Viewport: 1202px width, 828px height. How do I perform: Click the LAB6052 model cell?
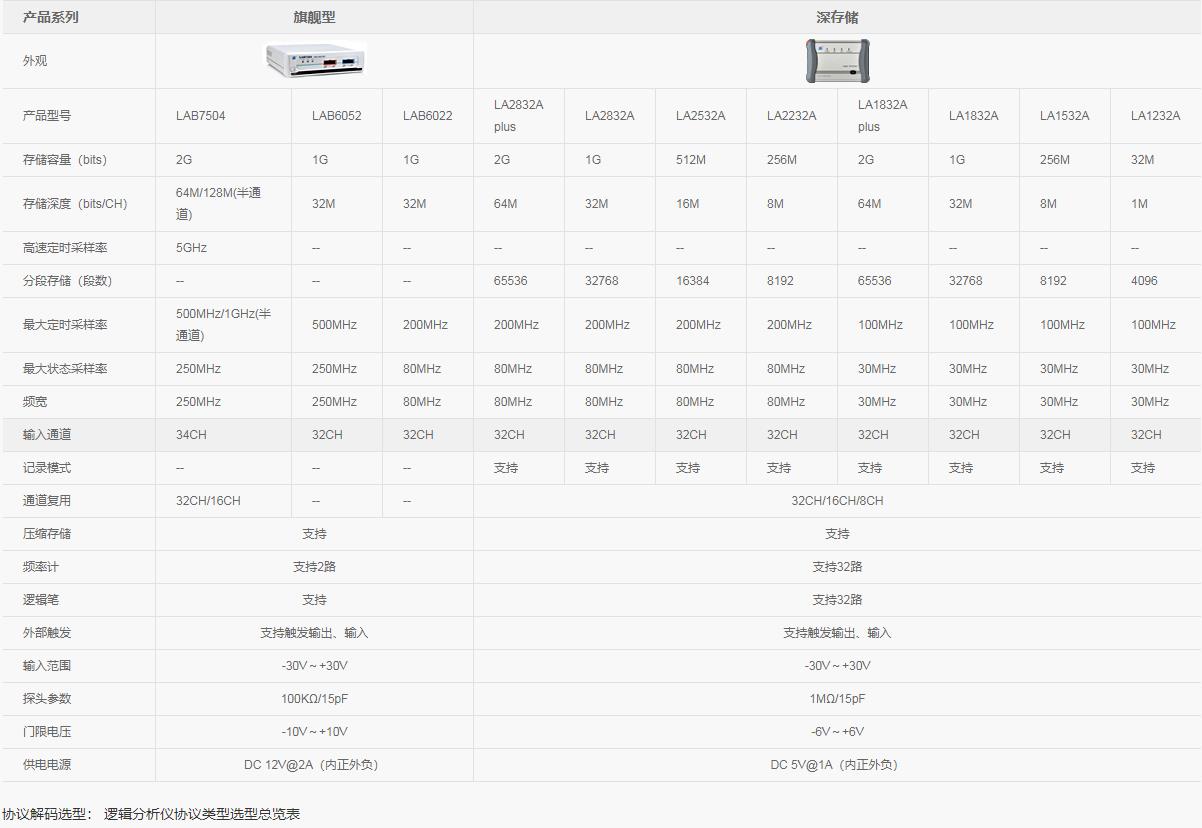[336, 116]
